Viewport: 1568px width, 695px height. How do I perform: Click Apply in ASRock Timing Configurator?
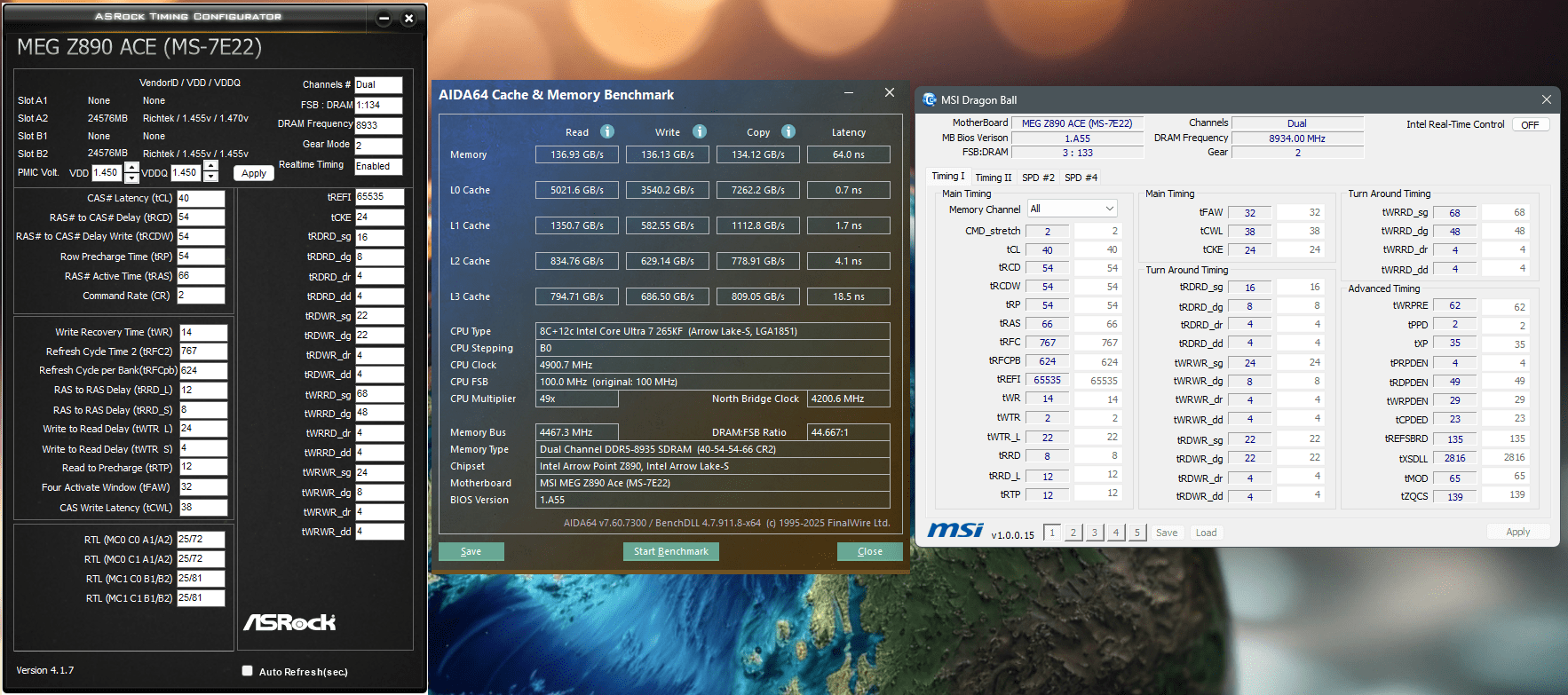tap(254, 173)
